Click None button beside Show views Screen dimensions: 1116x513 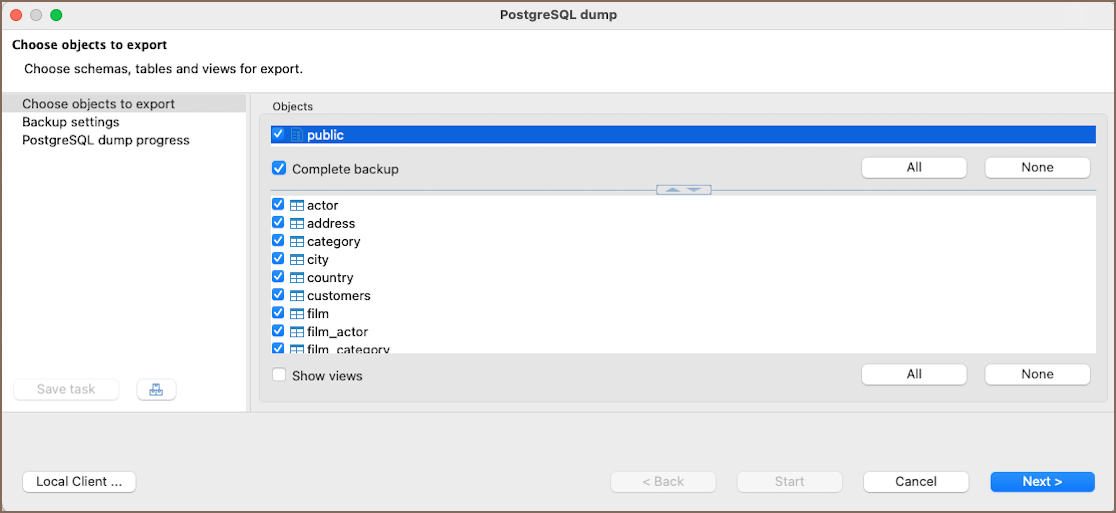(1037, 374)
